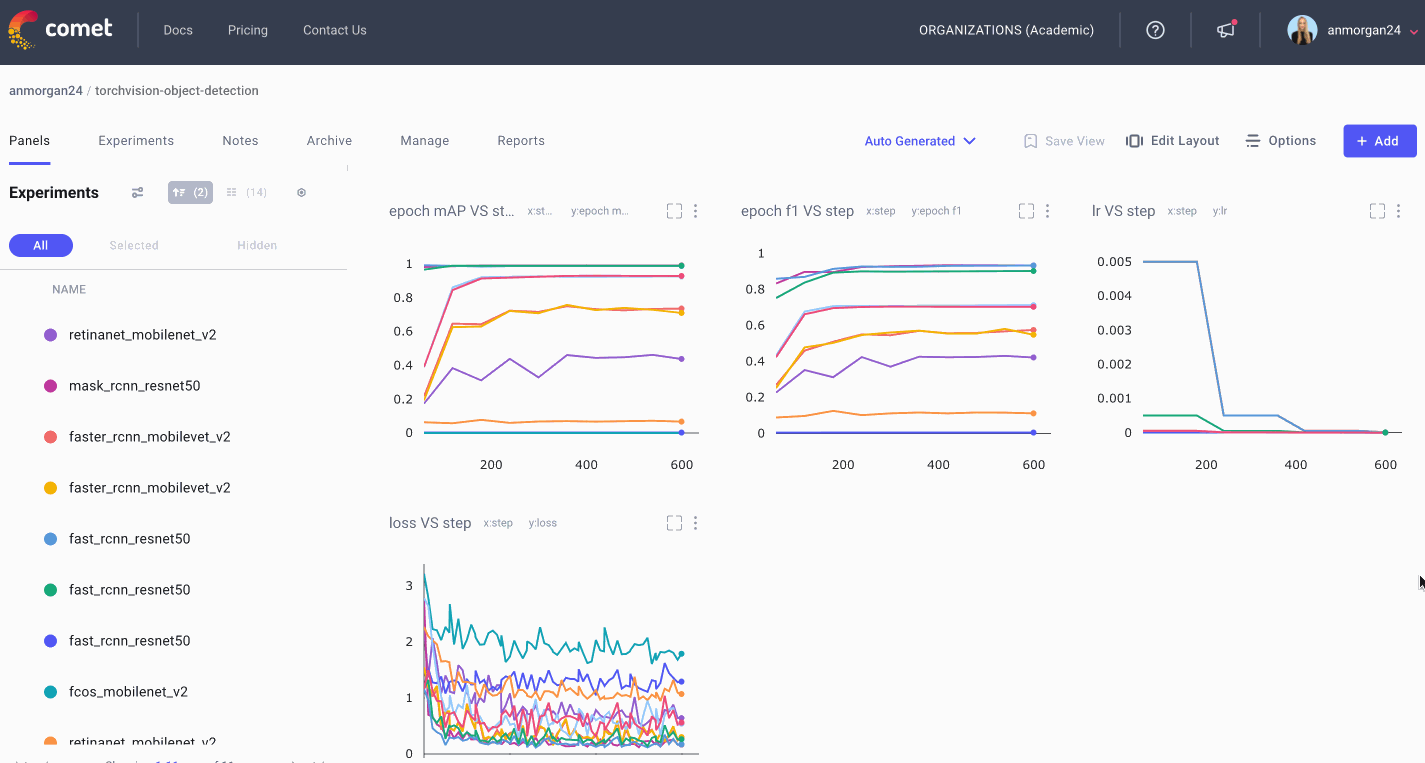Screen dimensions: 1425x763
Task: Click the Options lines icon
Action: (x=1253, y=141)
